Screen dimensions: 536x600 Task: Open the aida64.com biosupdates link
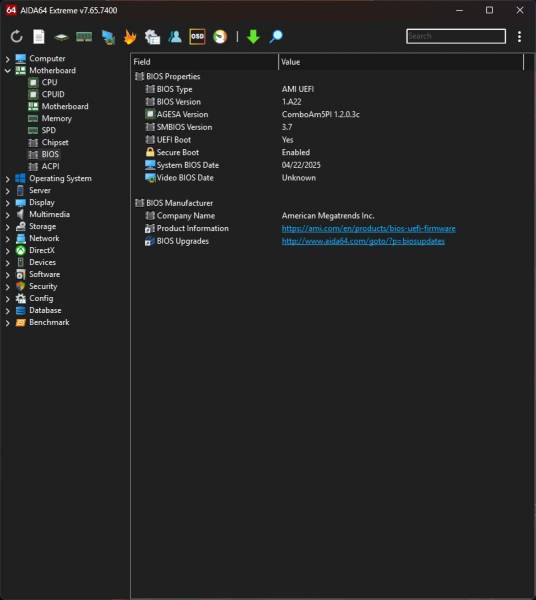[x=363, y=241]
